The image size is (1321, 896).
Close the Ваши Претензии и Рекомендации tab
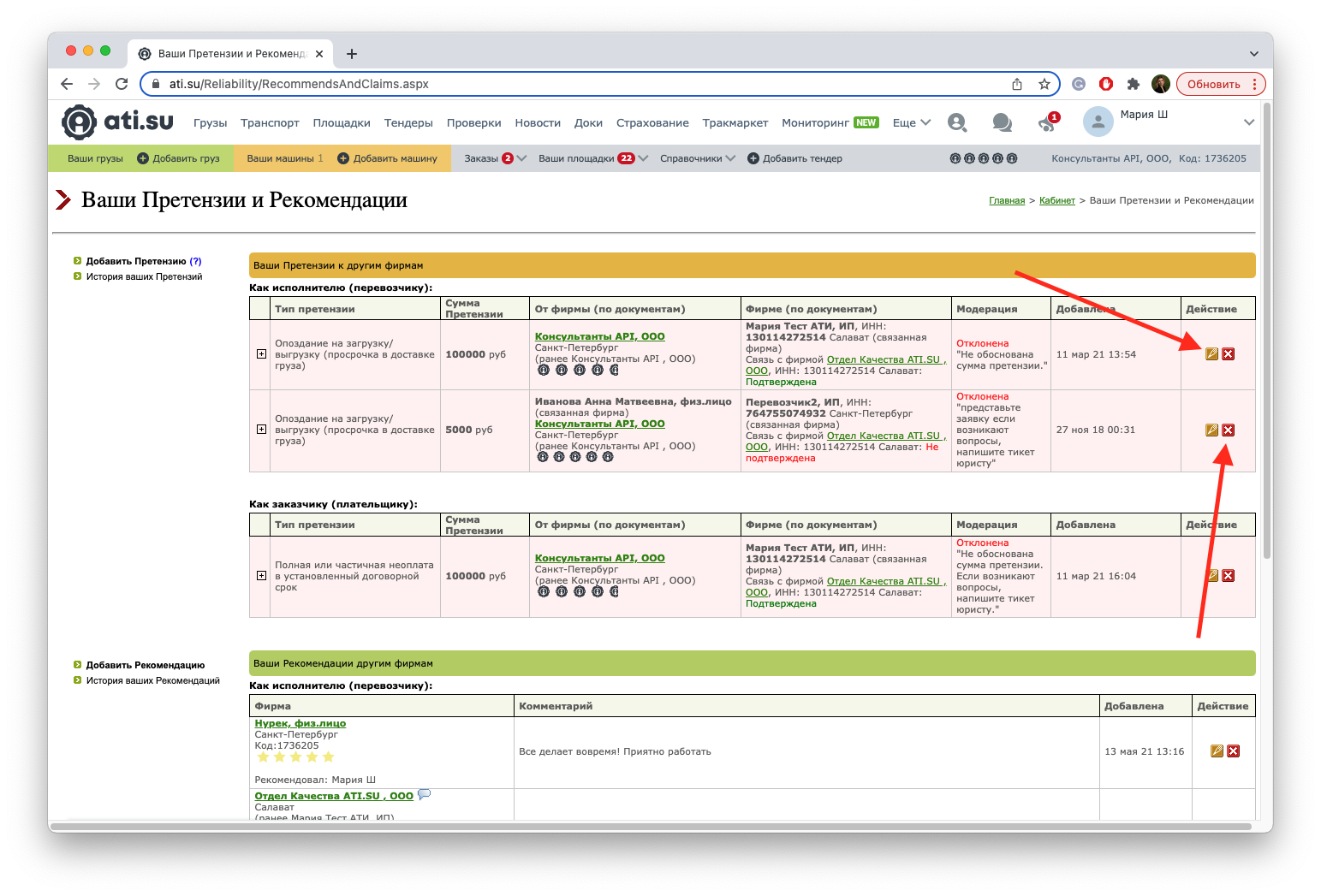click(x=319, y=54)
